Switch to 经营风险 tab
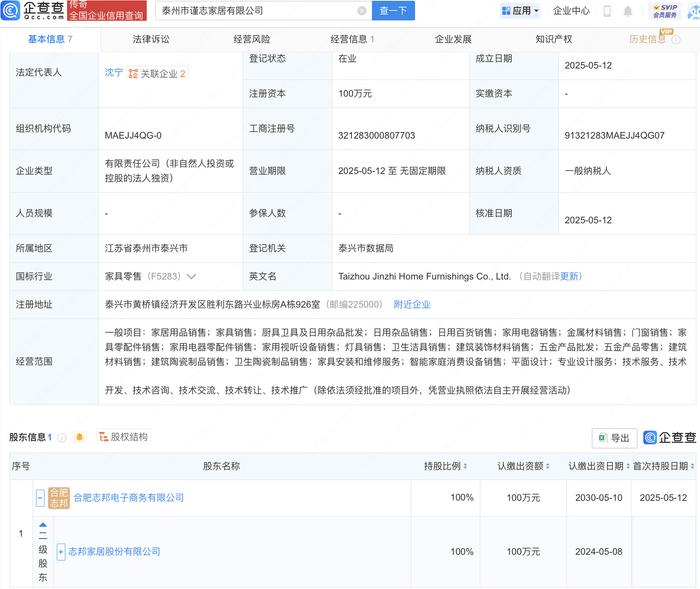The width and height of the screenshot is (700, 589). (252, 39)
